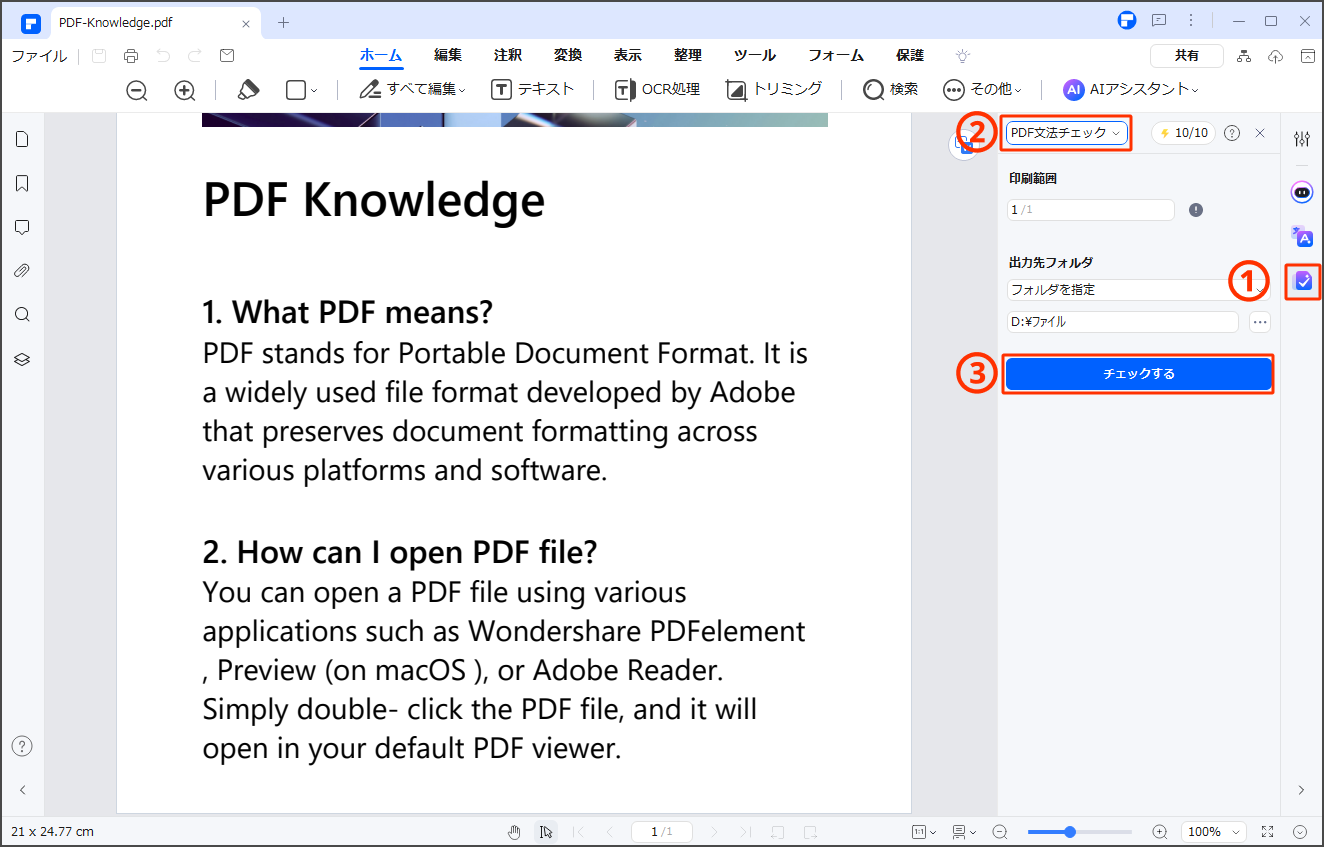Click the help icon in grammar check panel
This screenshot has height=847, width=1324.
pyautogui.click(x=1232, y=132)
